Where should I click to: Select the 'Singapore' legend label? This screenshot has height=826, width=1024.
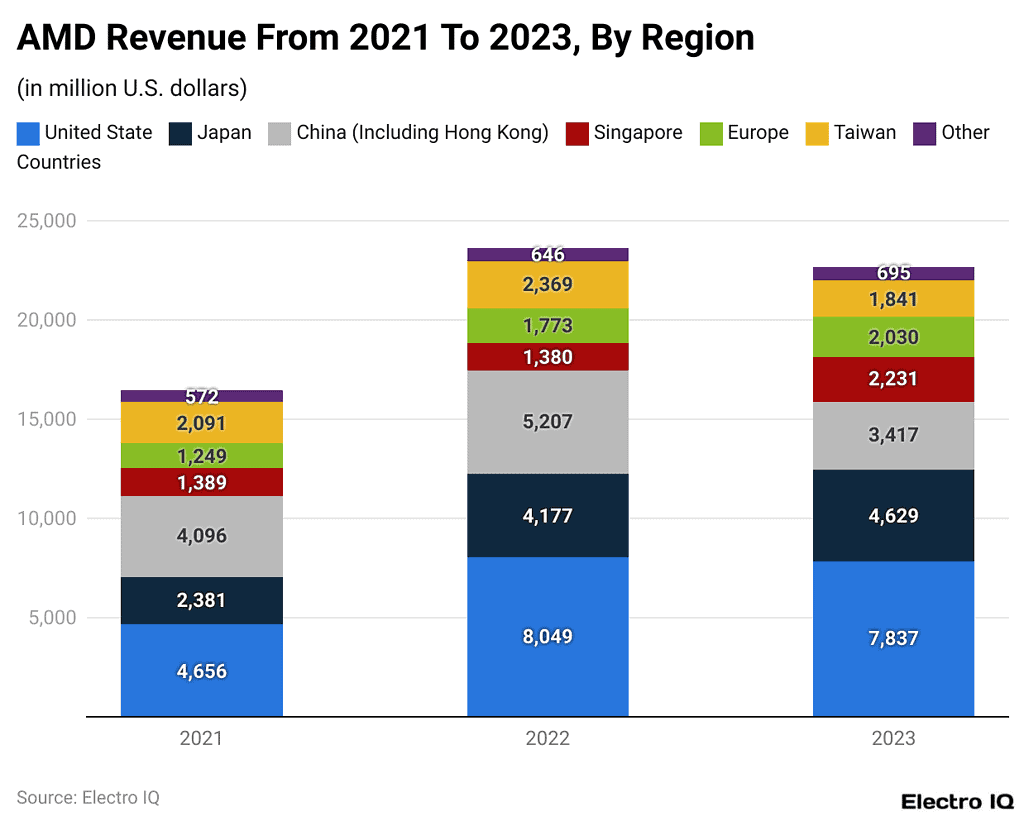(638, 133)
